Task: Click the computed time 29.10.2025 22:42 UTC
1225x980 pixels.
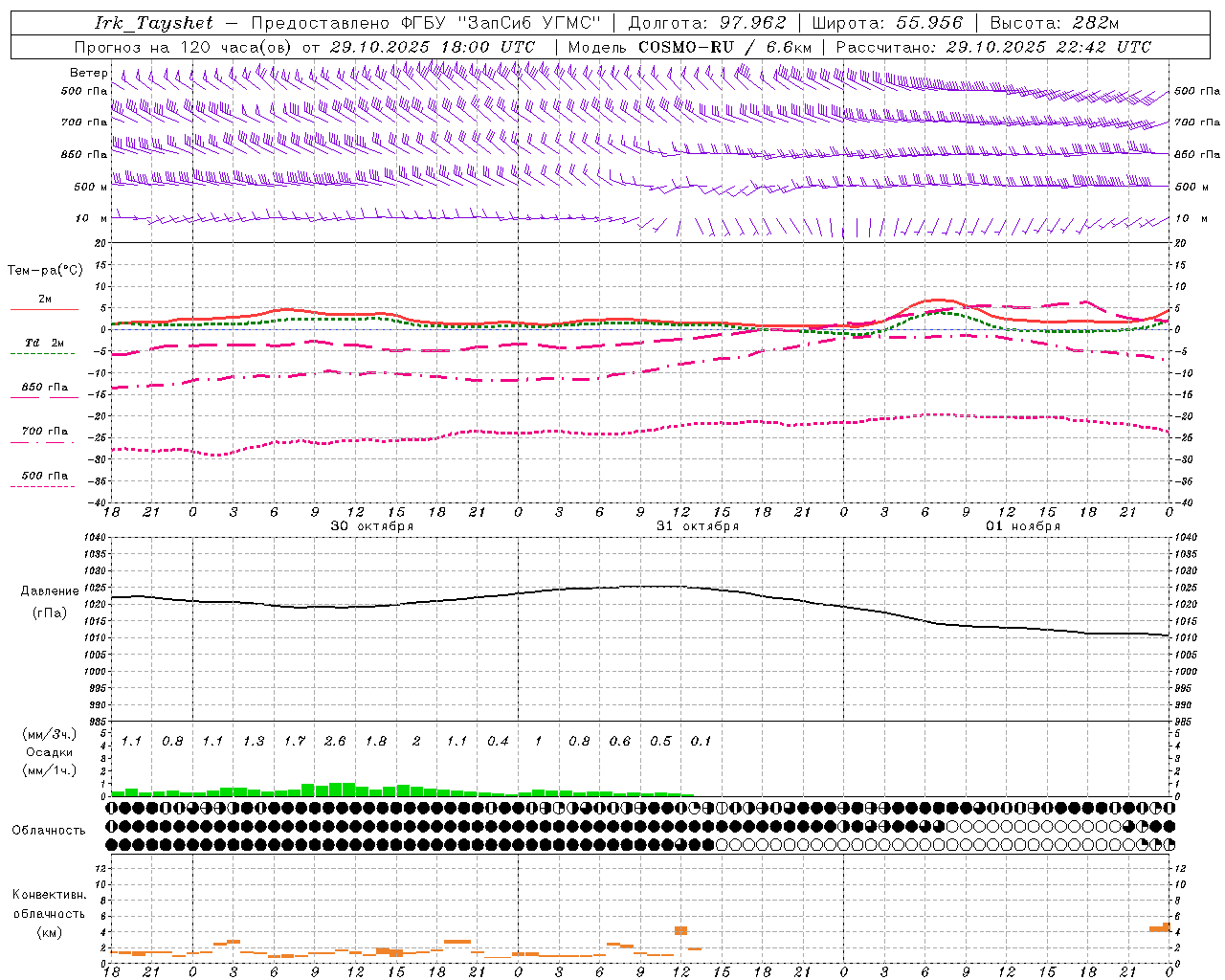Action: 1048,47
